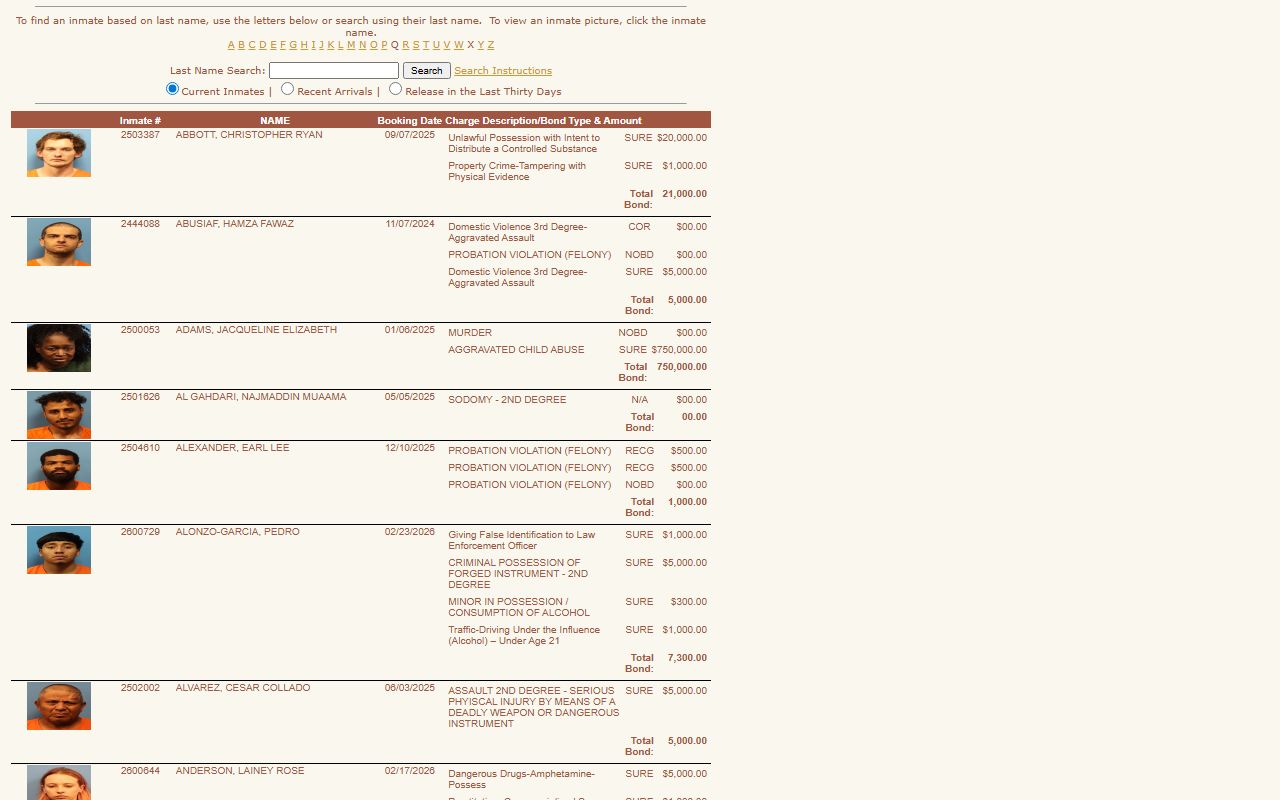View photo of Alexander, Earl Lee
This screenshot has height=800, width=1280.
pos(59,466)
